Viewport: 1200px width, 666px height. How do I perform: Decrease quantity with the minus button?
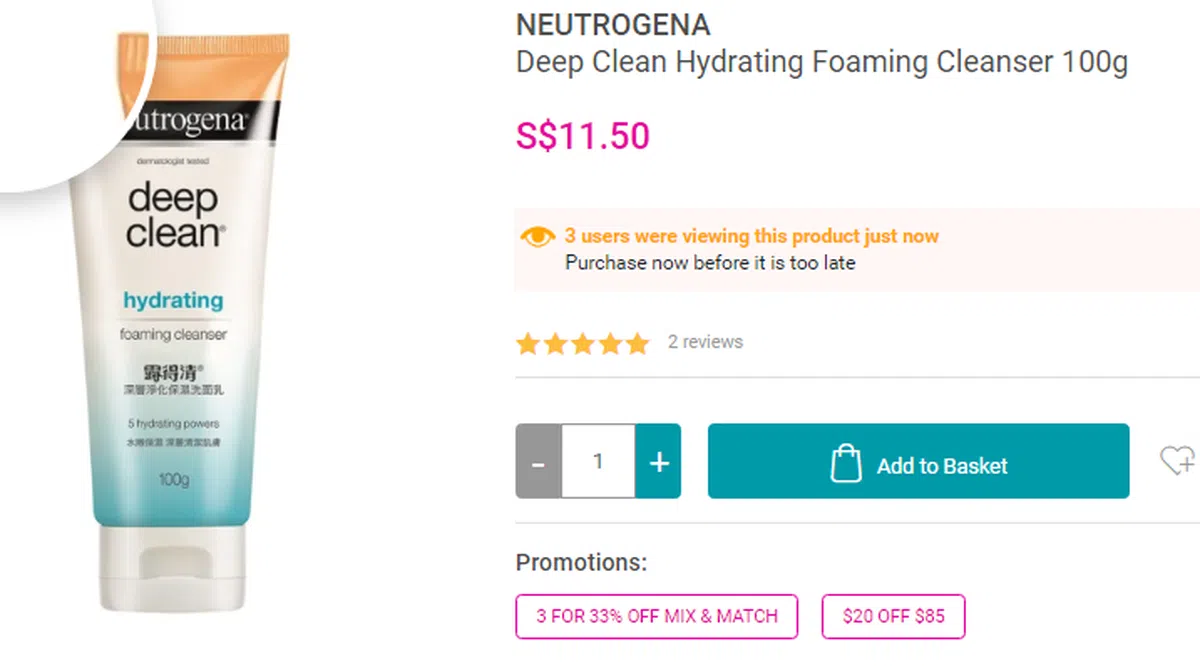538,462
